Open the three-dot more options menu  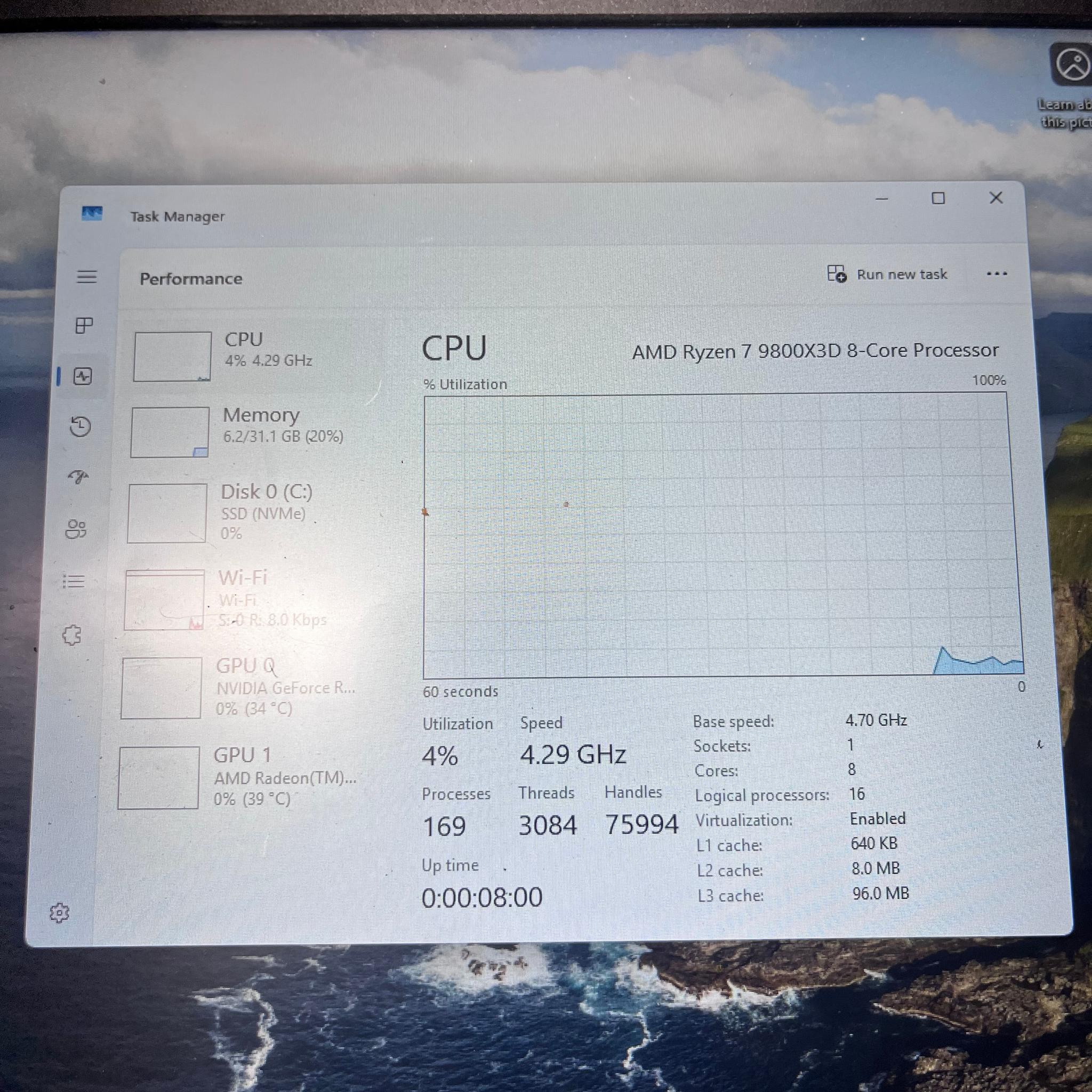(997, 274)
